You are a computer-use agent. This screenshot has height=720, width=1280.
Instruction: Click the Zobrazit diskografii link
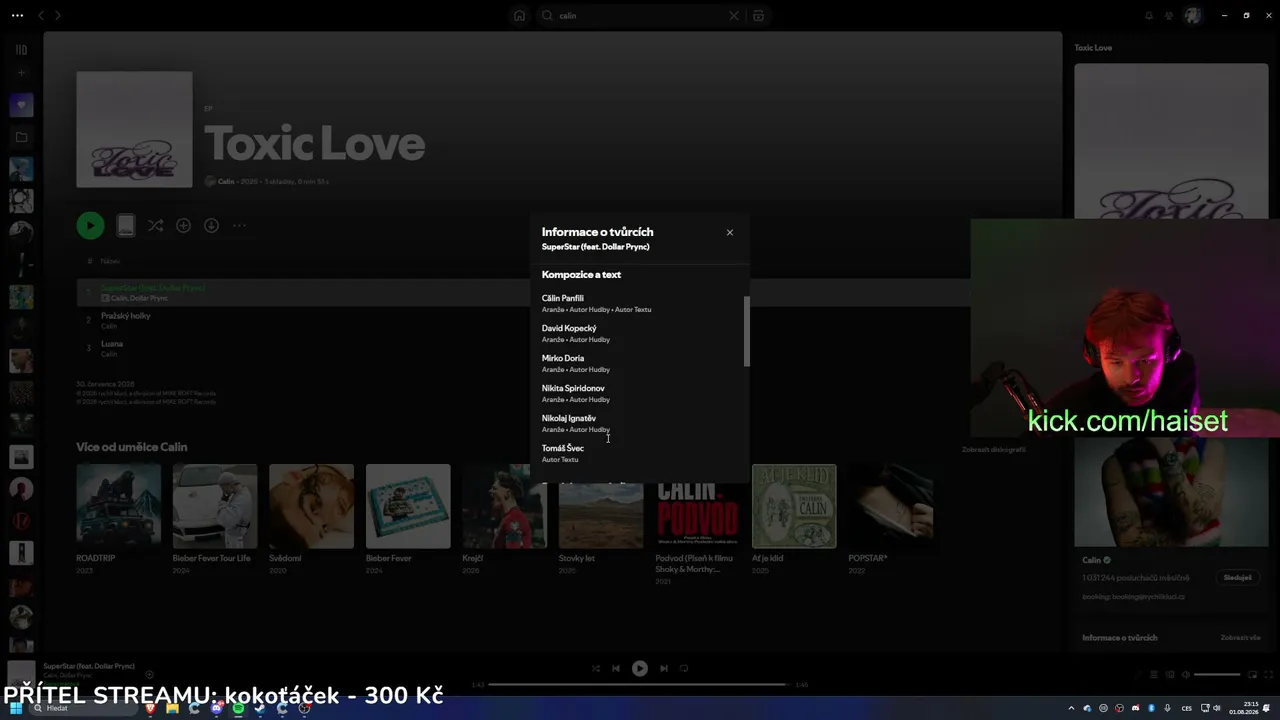coord(994,450)
